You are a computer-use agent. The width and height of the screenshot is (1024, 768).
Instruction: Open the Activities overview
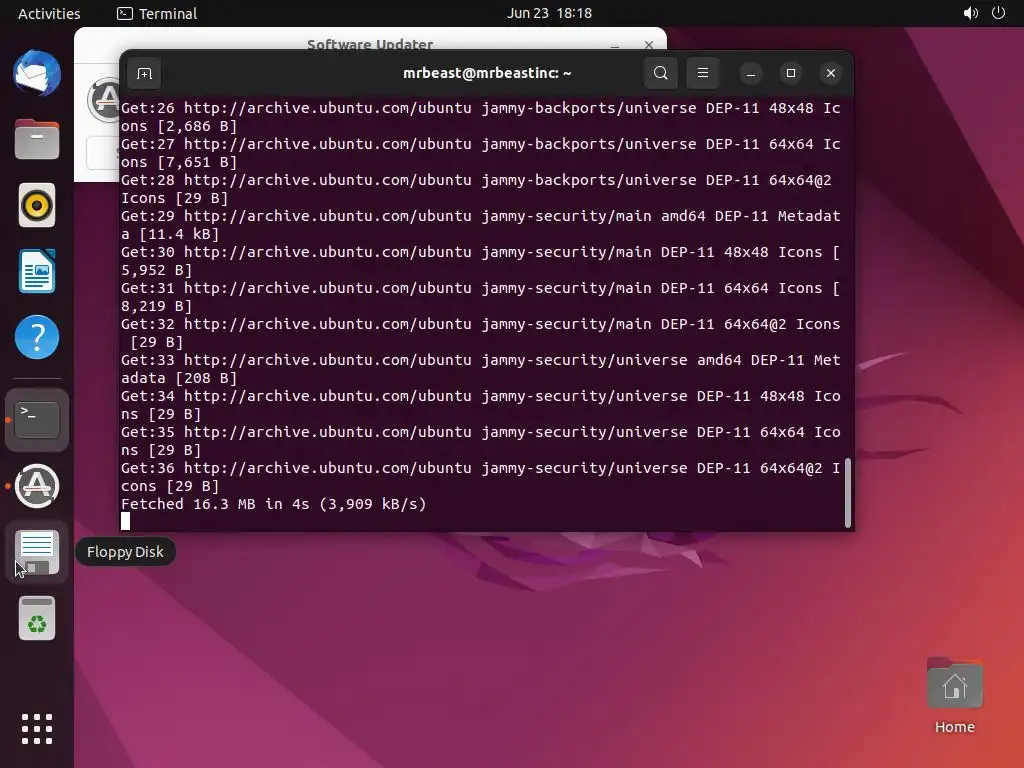[x=49, y=13]
